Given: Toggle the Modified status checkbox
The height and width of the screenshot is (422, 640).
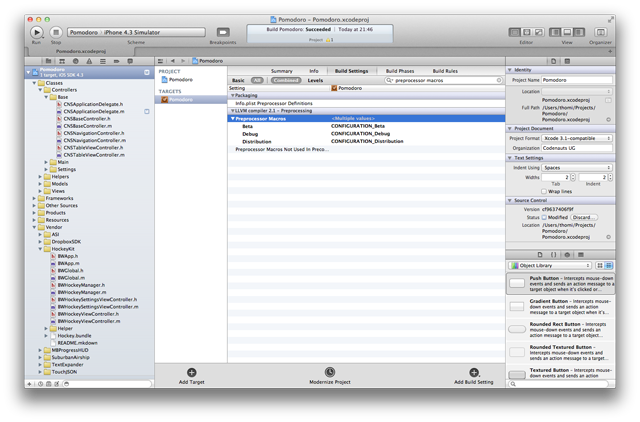Looking at the screenshot, I should [x=544, y=218].
